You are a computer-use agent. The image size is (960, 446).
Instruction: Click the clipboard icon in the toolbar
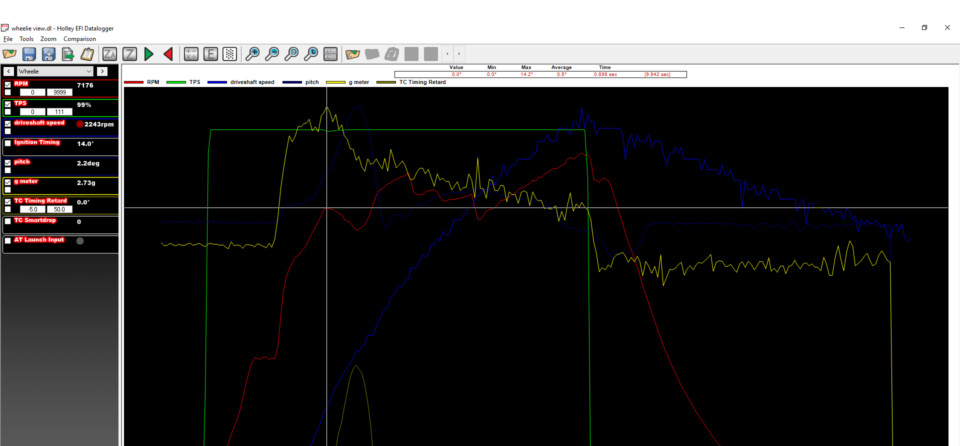tap(88, 54)
